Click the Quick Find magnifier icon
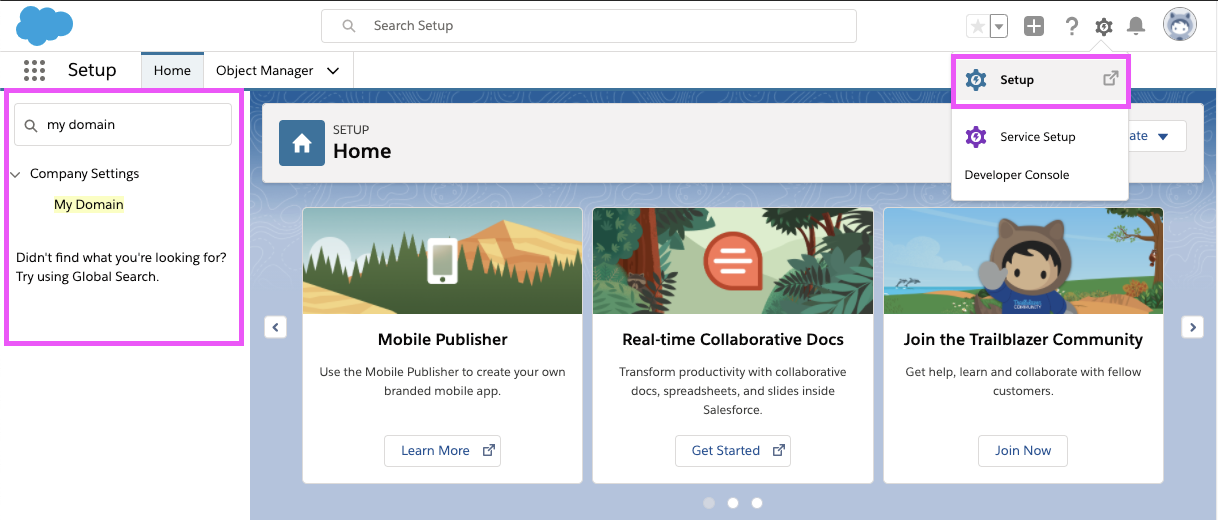The image size is (1218, 520). [31, 126]
